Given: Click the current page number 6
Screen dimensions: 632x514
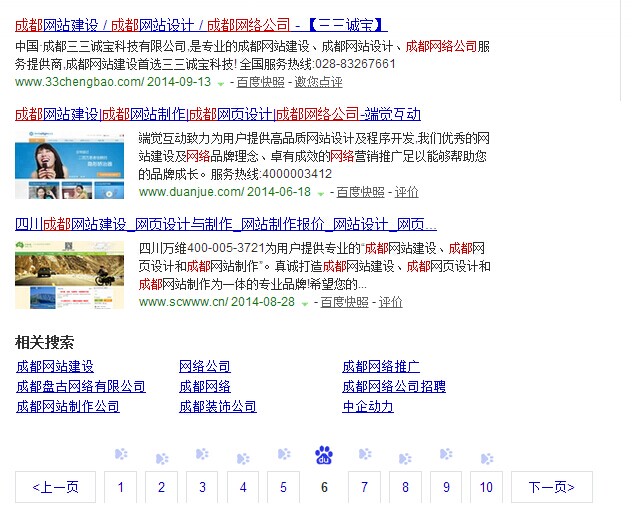Looking at the screenshot, I should [324, 487].
